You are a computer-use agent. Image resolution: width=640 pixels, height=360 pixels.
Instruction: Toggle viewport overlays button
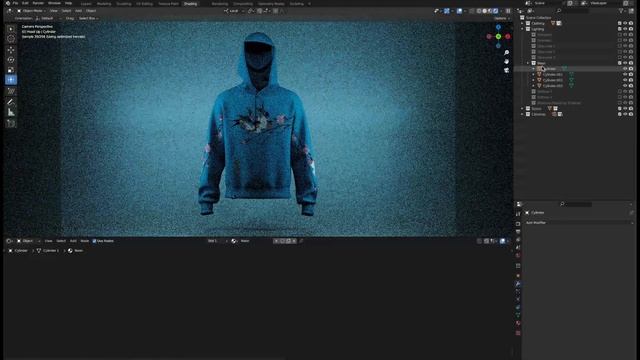coord(460,11)
